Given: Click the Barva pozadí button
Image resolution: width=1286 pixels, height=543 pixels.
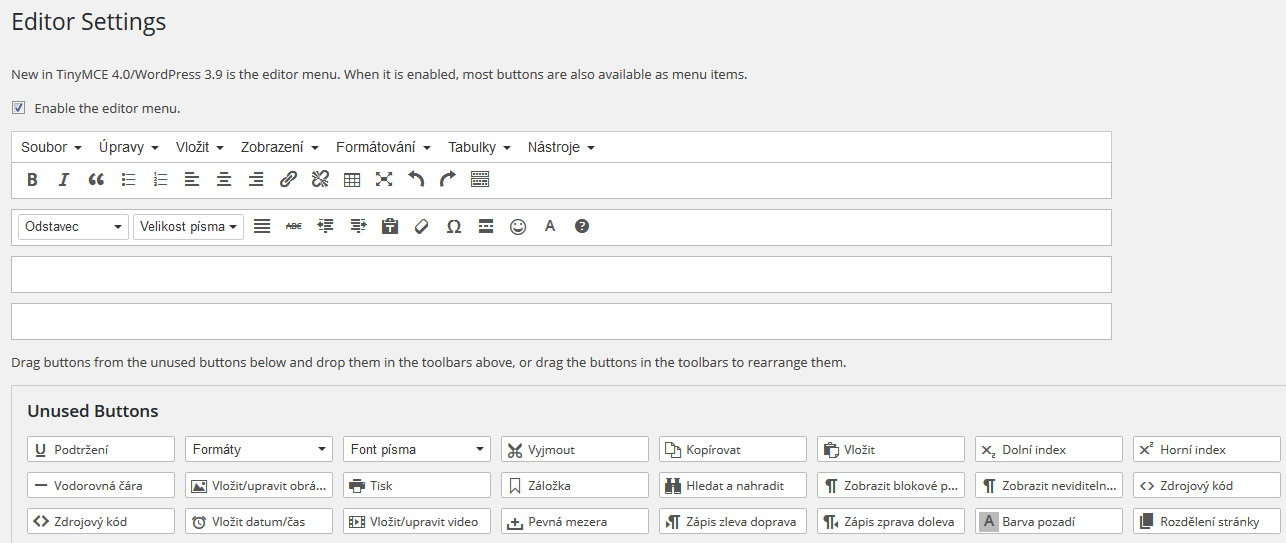Looking at the screenshot, I should click(x=1049, y=522).
